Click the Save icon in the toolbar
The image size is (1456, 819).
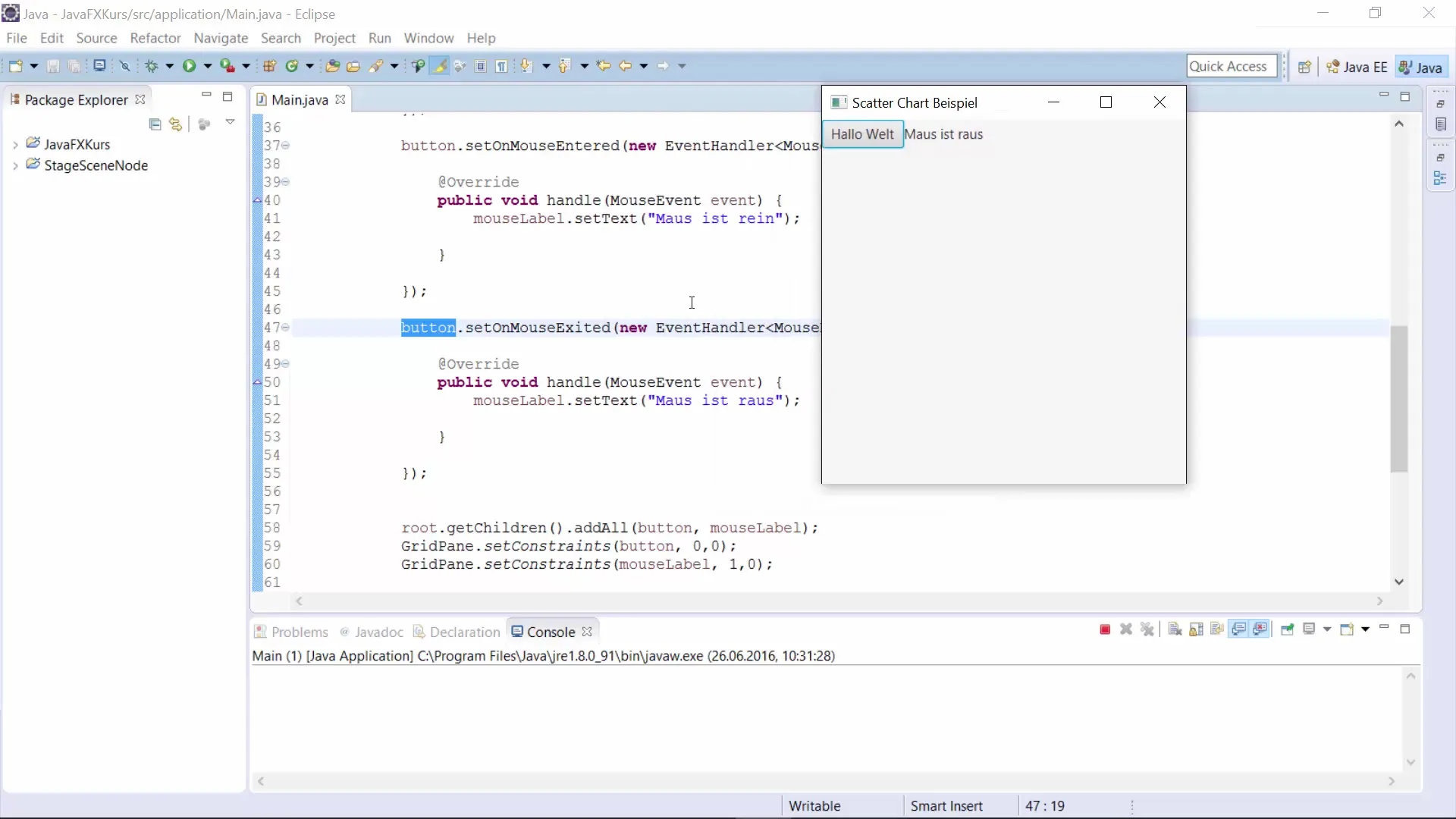pyautogui.click(x=53, y=66)
